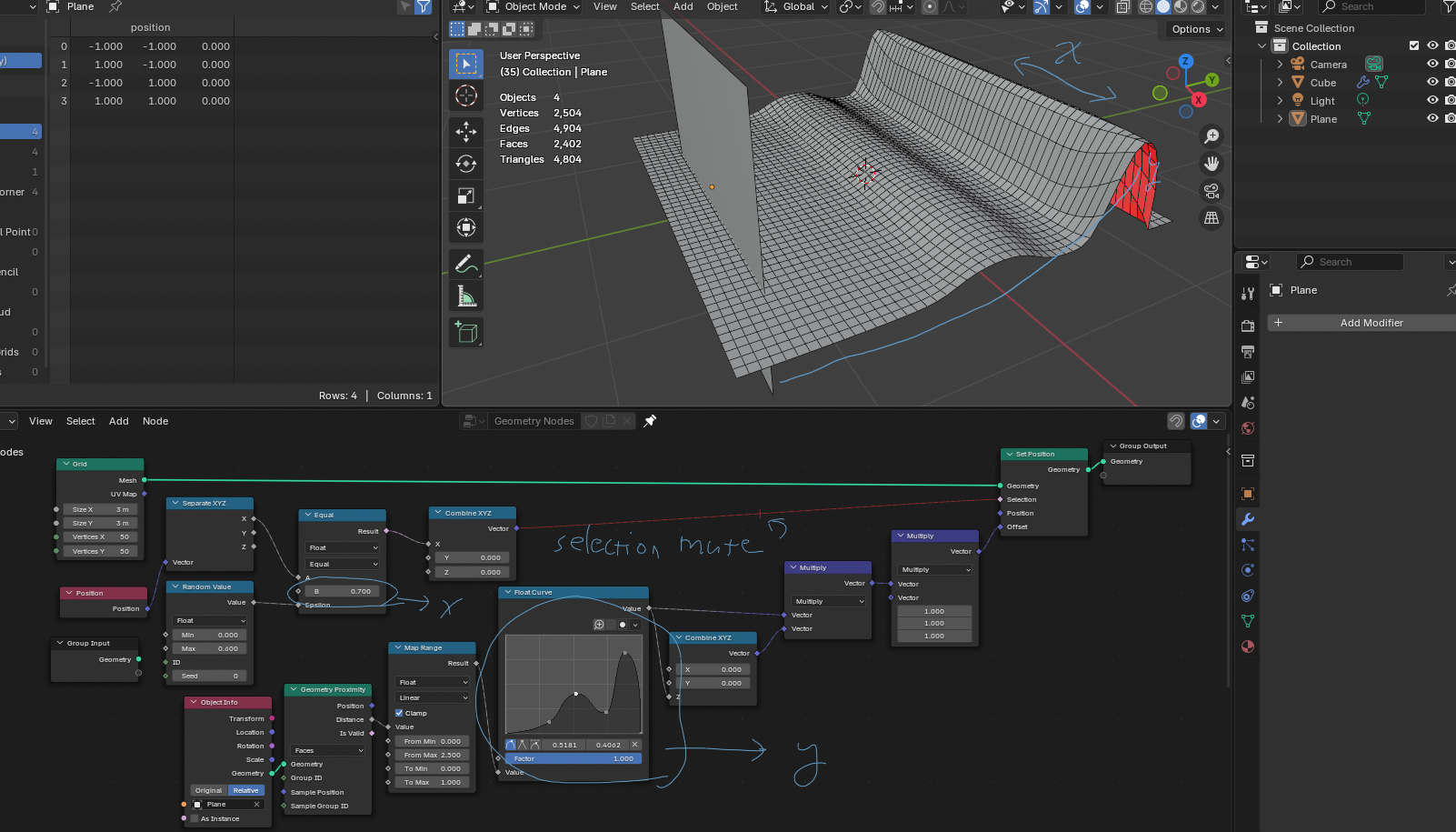Open the Render properties tab

click(1248, 326)
